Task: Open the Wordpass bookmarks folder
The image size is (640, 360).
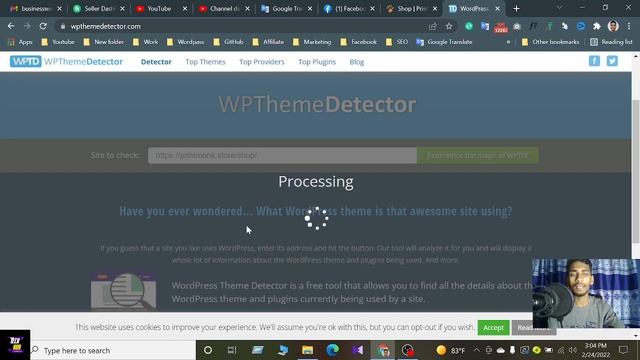Action: click(186, 42)
